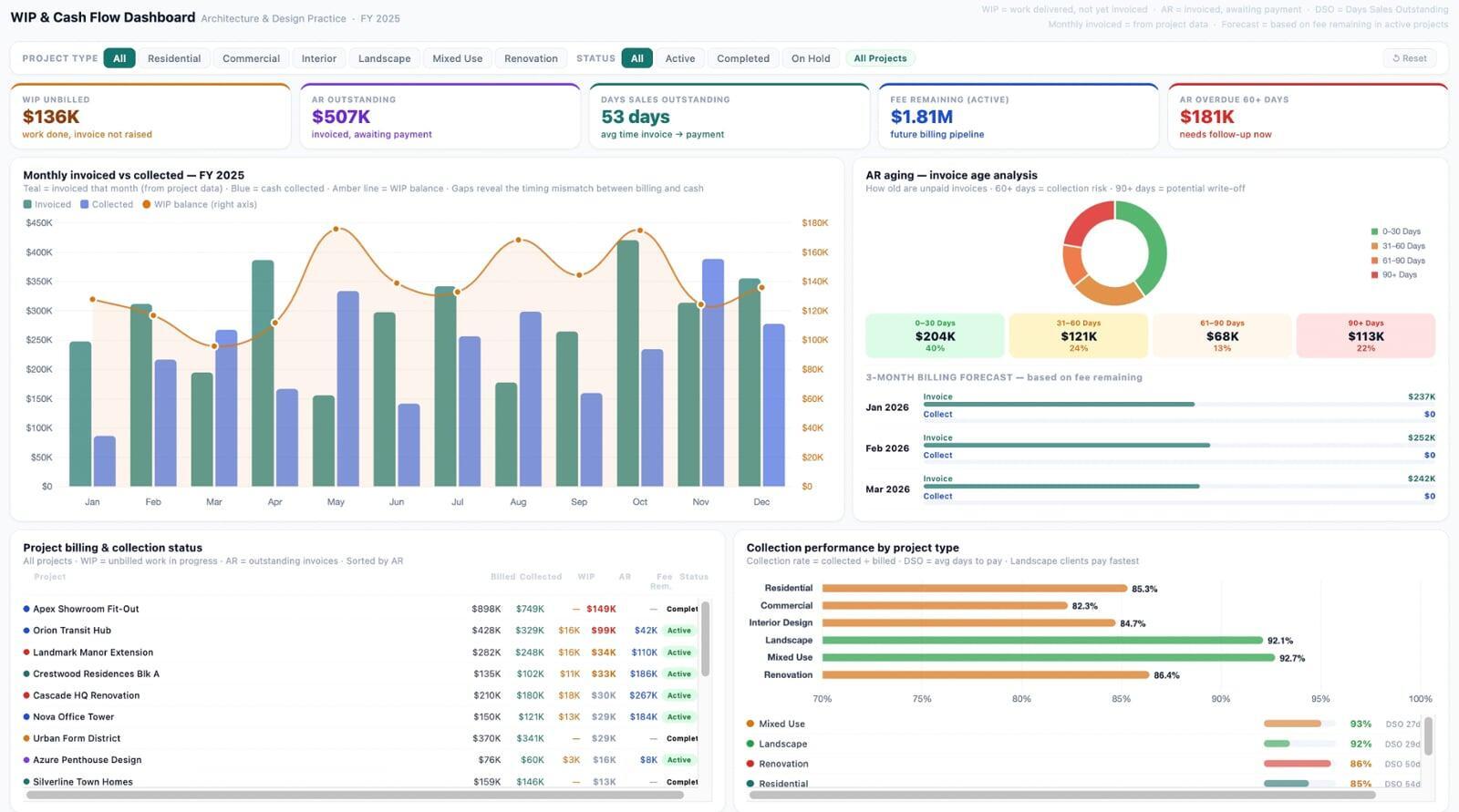Screen dimensions: 1459x812
Task: Select the Commercial project type tab
Action: [x=251, y=58]
